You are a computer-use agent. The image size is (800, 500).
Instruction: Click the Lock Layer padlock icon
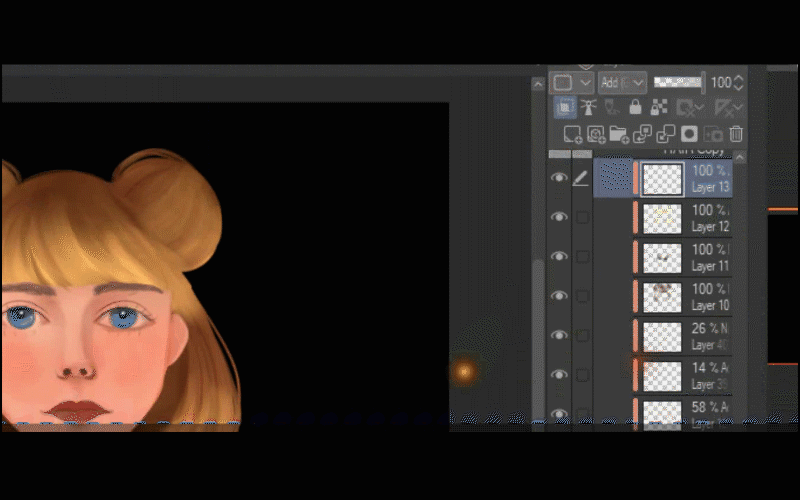tap(635, 108)
